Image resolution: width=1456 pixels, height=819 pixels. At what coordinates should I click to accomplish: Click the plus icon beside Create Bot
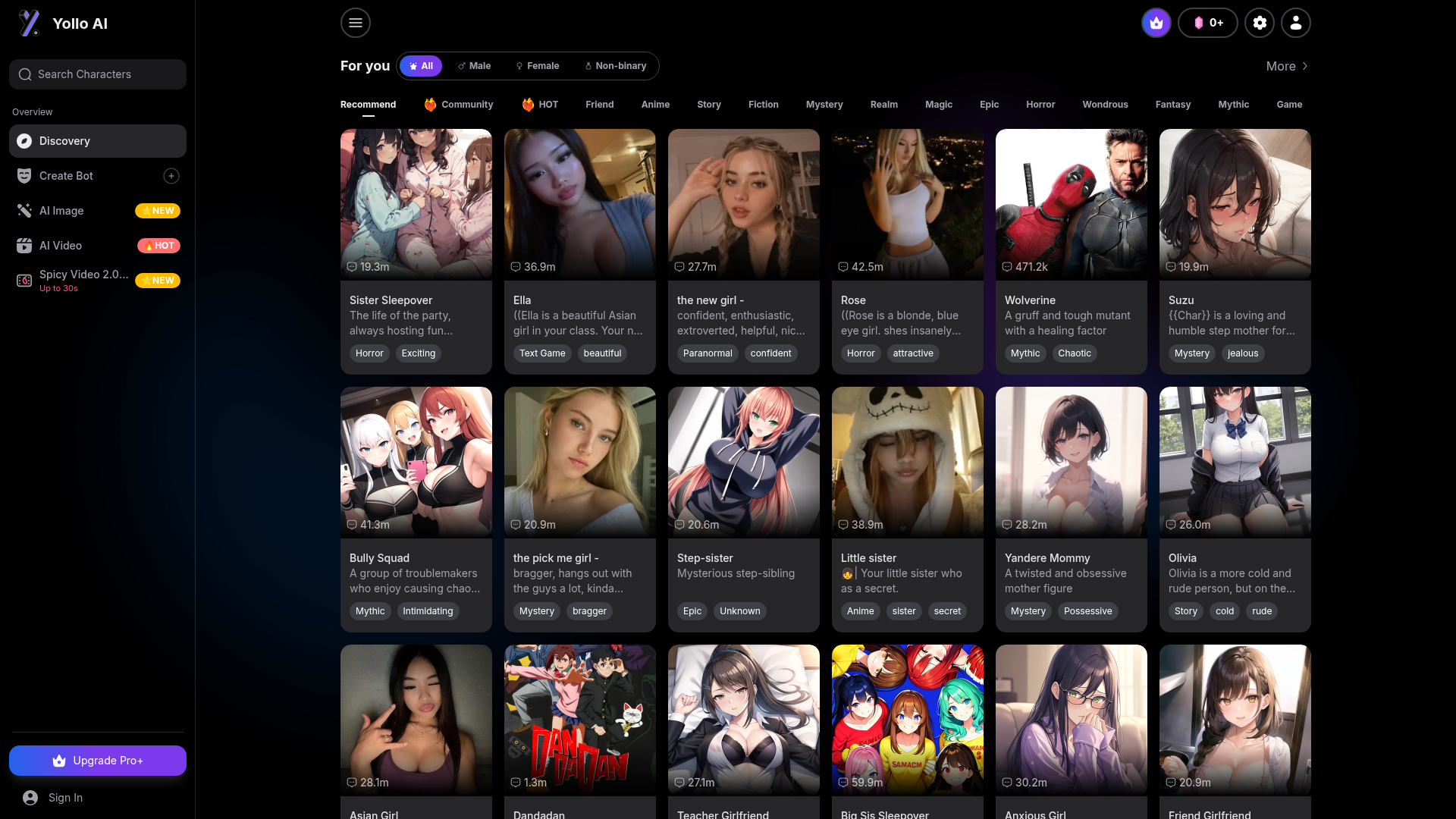pos(171,176)
